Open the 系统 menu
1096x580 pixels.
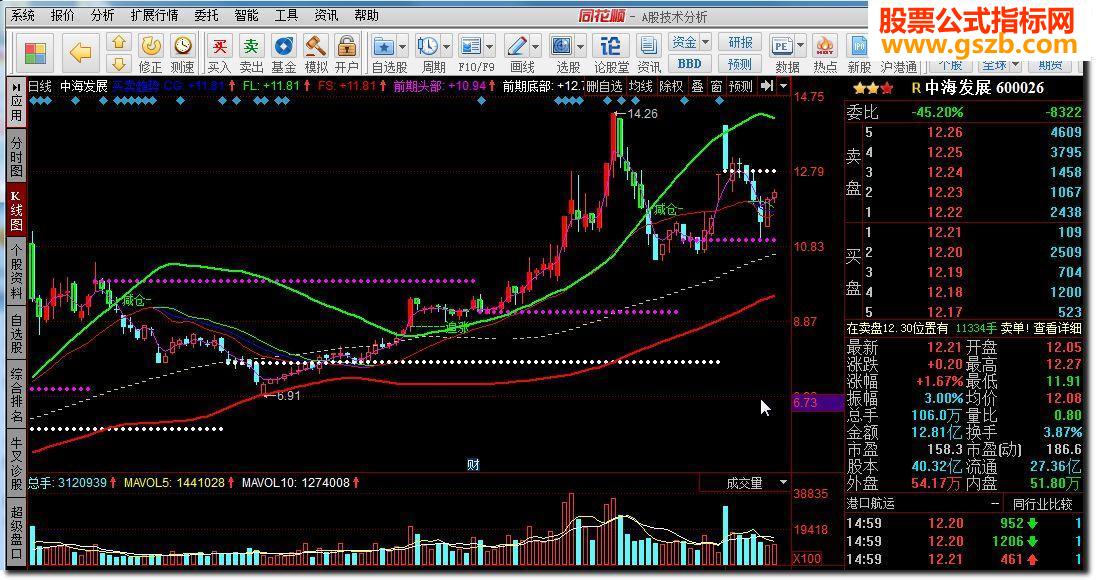click(23, 15)
